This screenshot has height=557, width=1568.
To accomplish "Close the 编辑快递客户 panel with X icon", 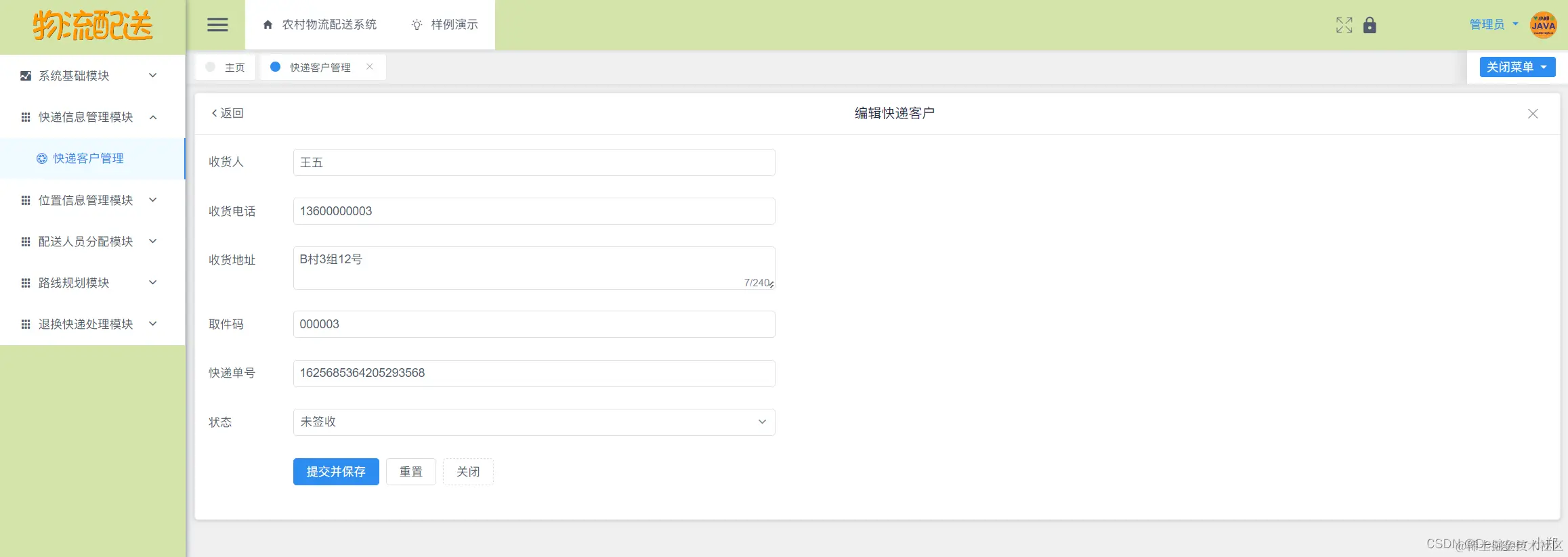I will 1533,114.
